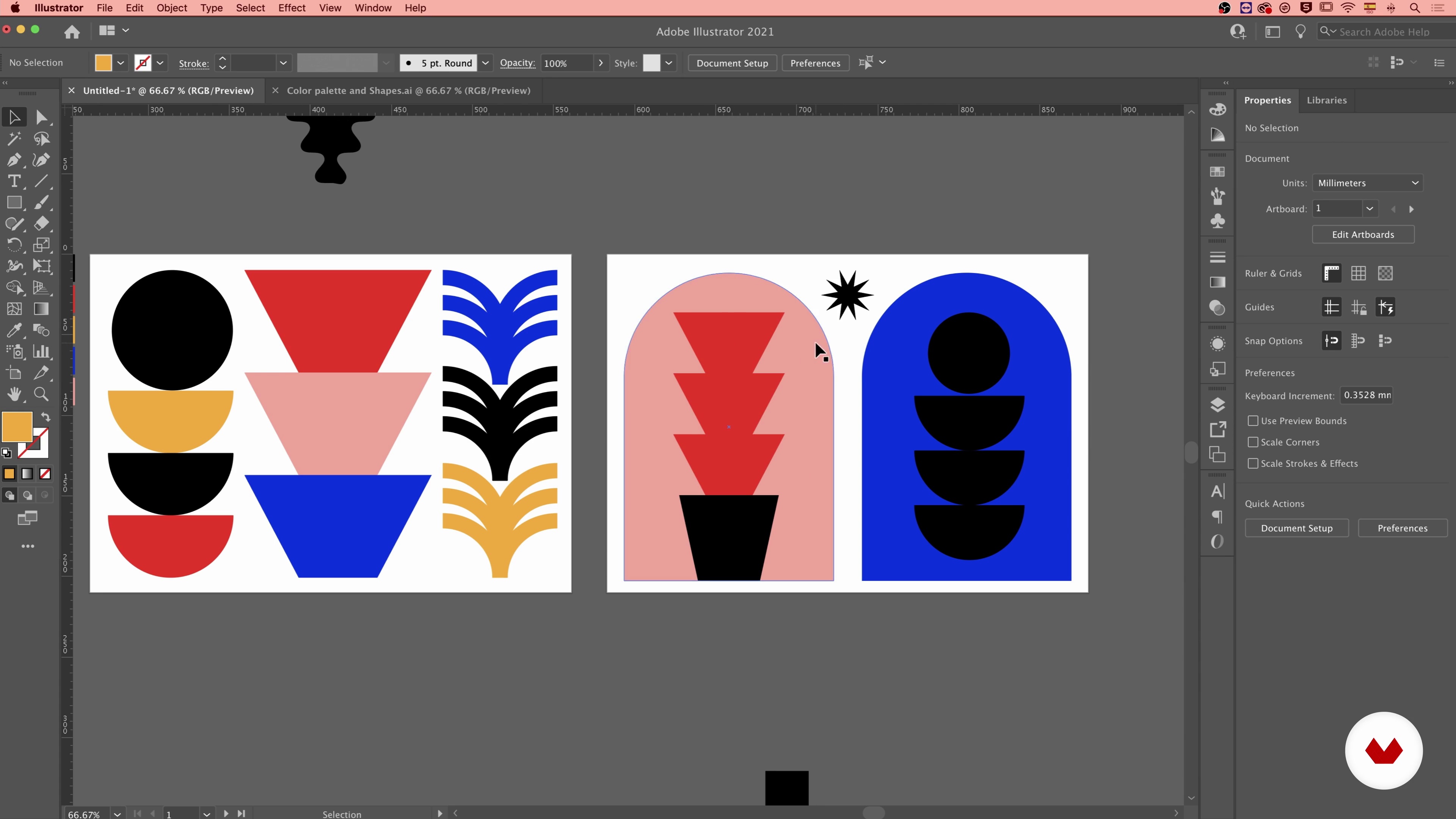Click the orange fill swatch in toolbar
This screenshot has width=1456, height=819.
tap(17, 427)
